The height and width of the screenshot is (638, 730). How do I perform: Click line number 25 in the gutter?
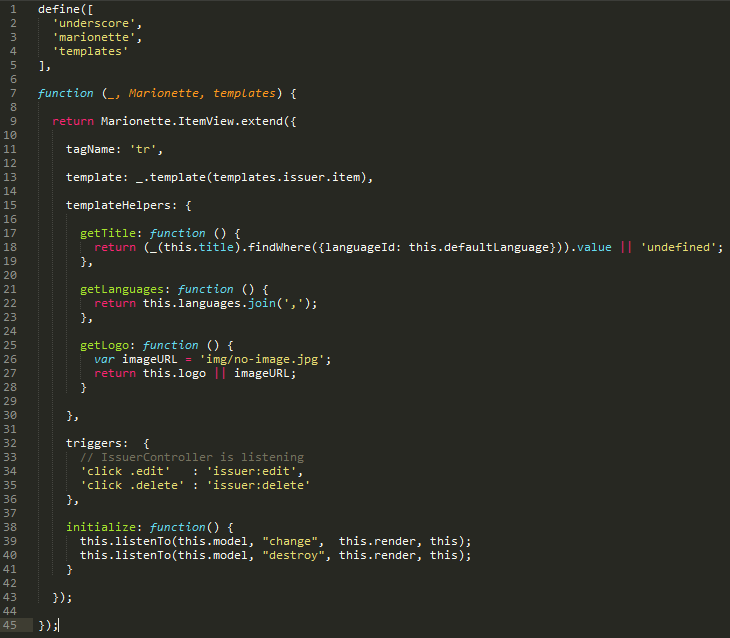tap(10, 345)
